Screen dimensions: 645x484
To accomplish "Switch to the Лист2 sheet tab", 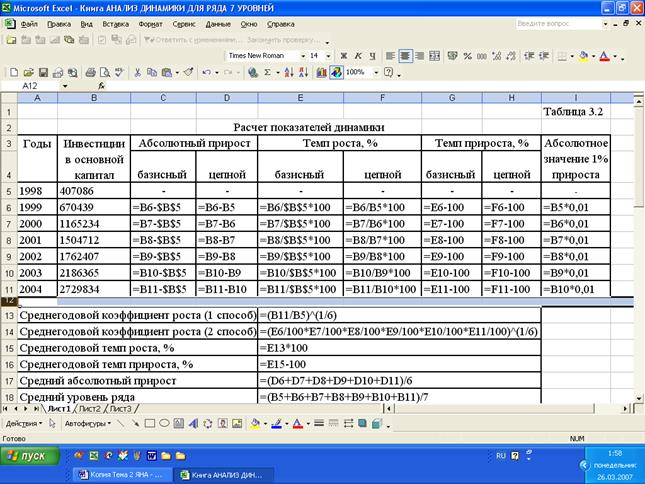I will pyautogui.click(x=89, y=409).
